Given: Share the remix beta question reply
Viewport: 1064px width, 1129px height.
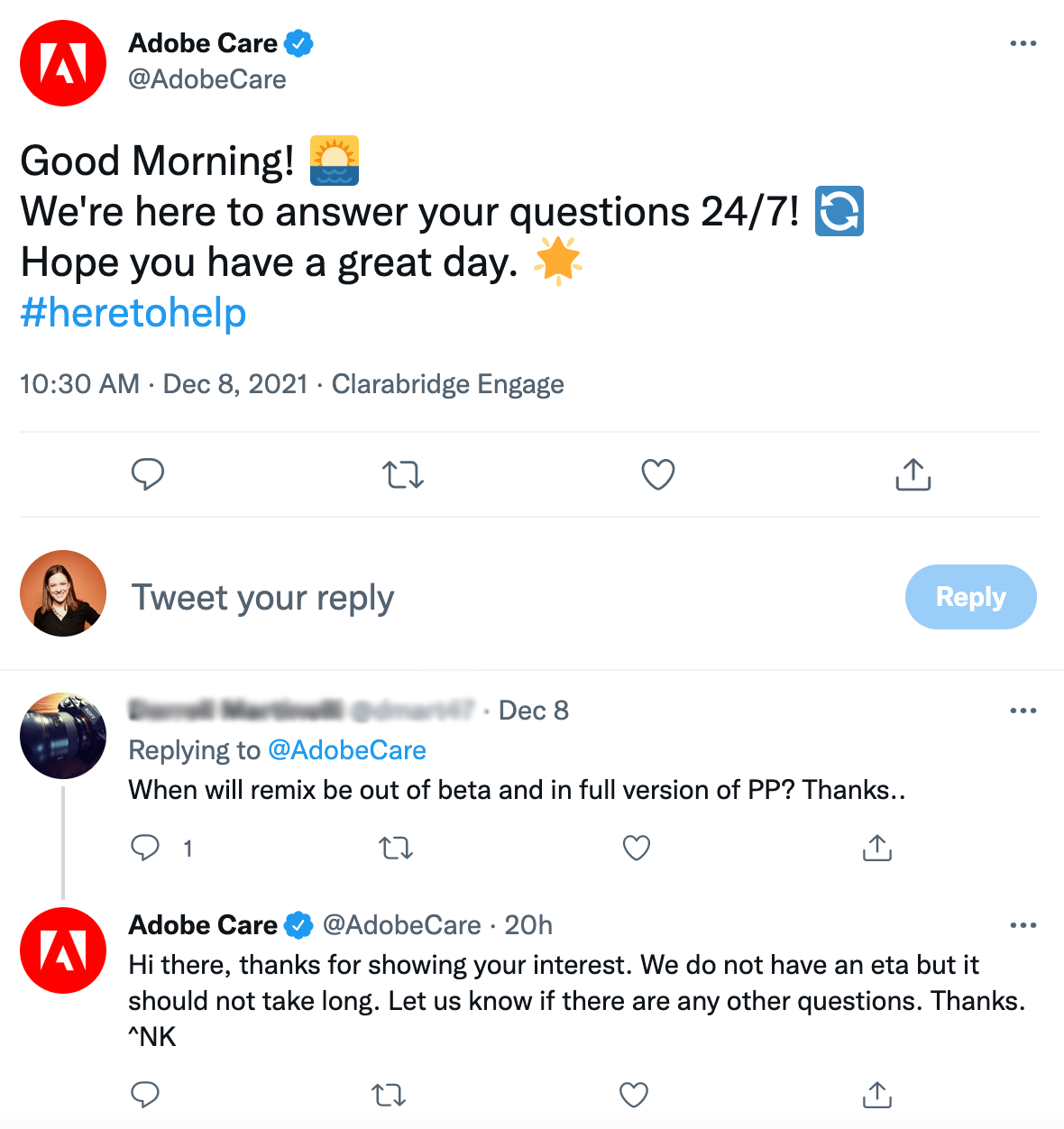Looking at the screenshot, I should pos(876,848).
